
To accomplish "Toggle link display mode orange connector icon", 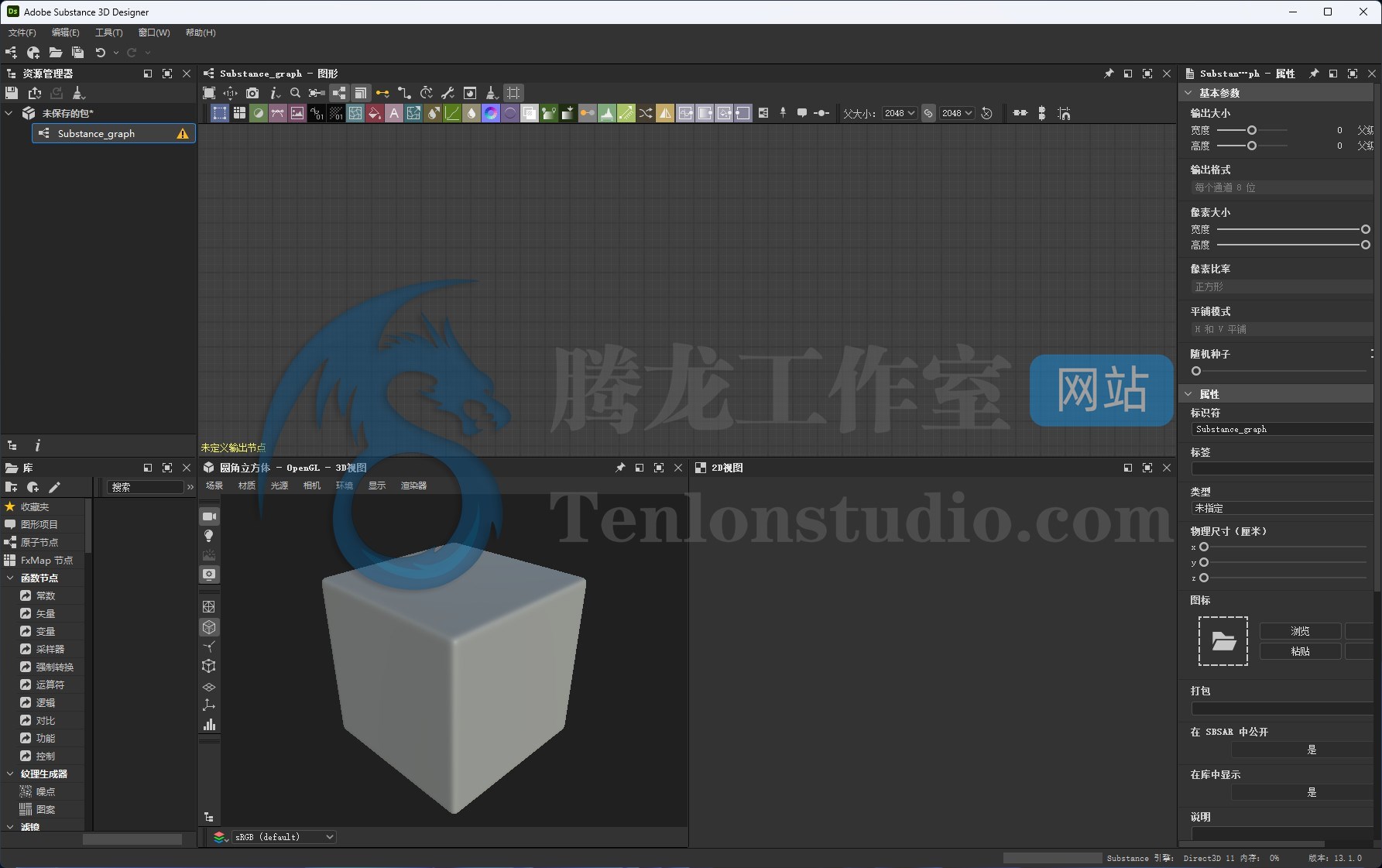I will pyautogui.click(x=382, y=93).
